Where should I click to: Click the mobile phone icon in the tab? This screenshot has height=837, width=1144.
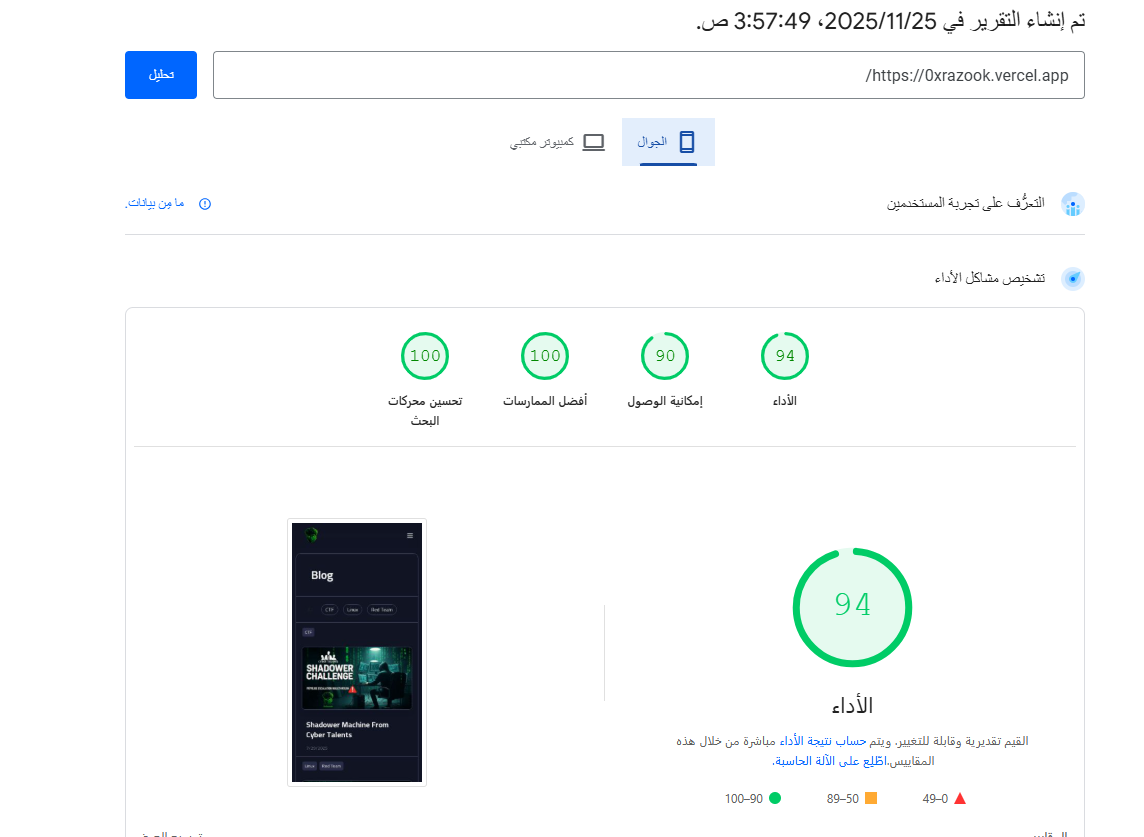687,142
